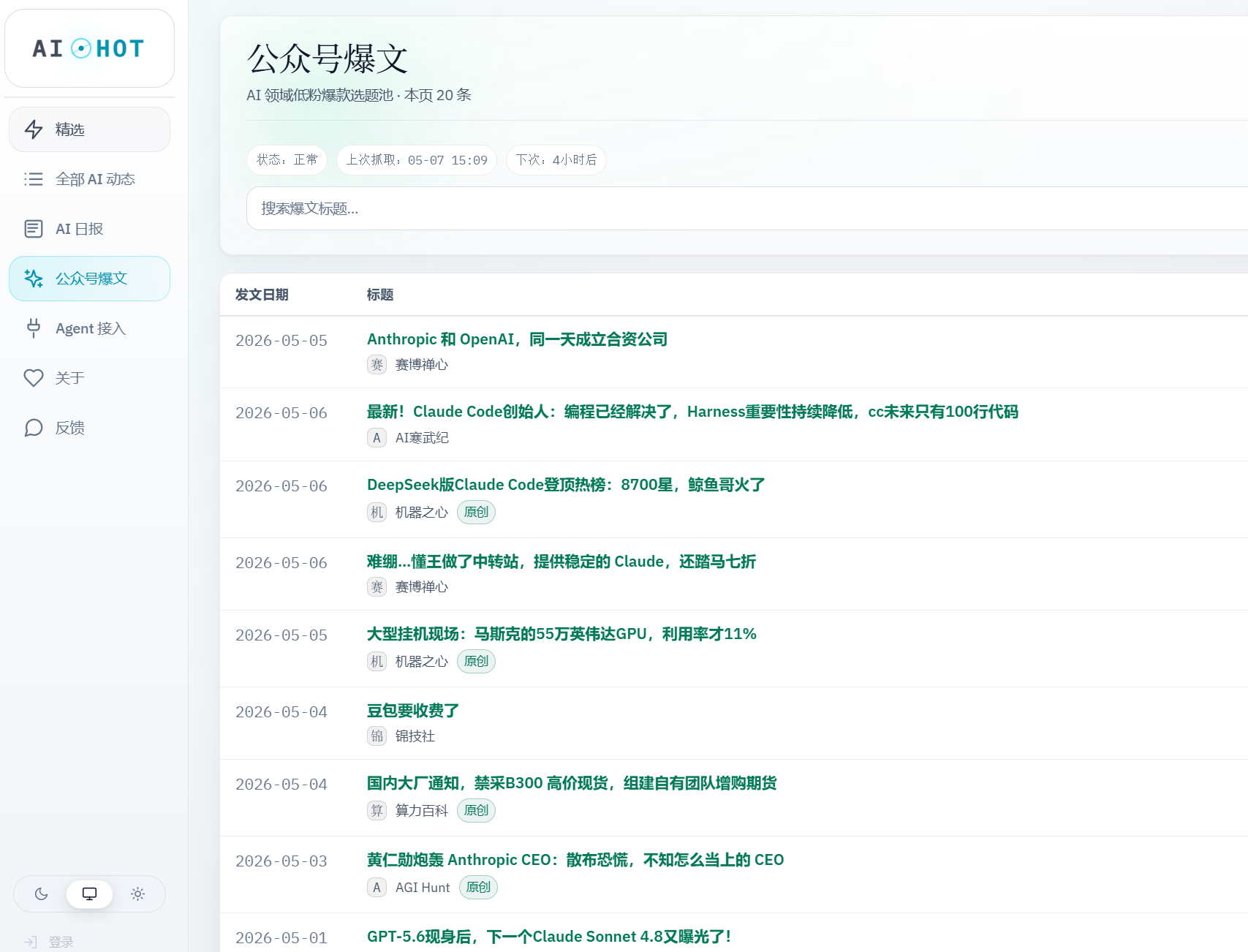The height and width of the screenshot is (952, 1248).
Task: Click the 公众号爆文 page heading
Action: click(x=328, y=59)
